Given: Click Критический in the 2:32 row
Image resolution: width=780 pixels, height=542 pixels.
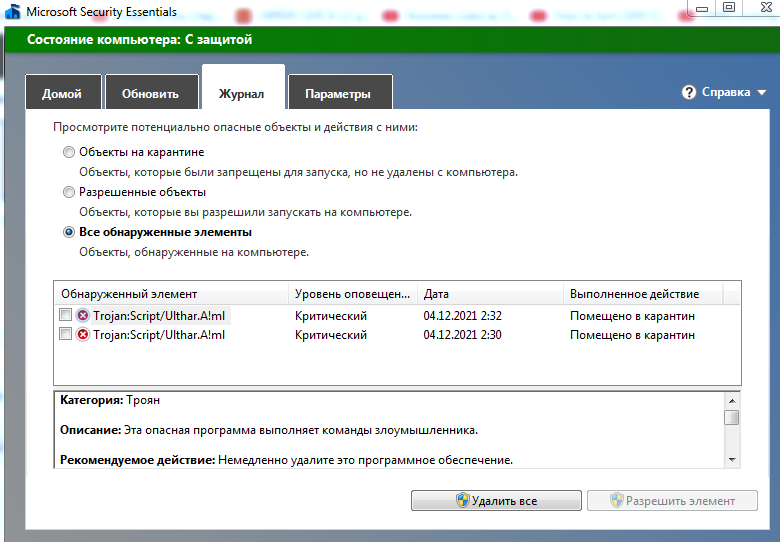Looking at the screenshot, I should coord(331,316).
